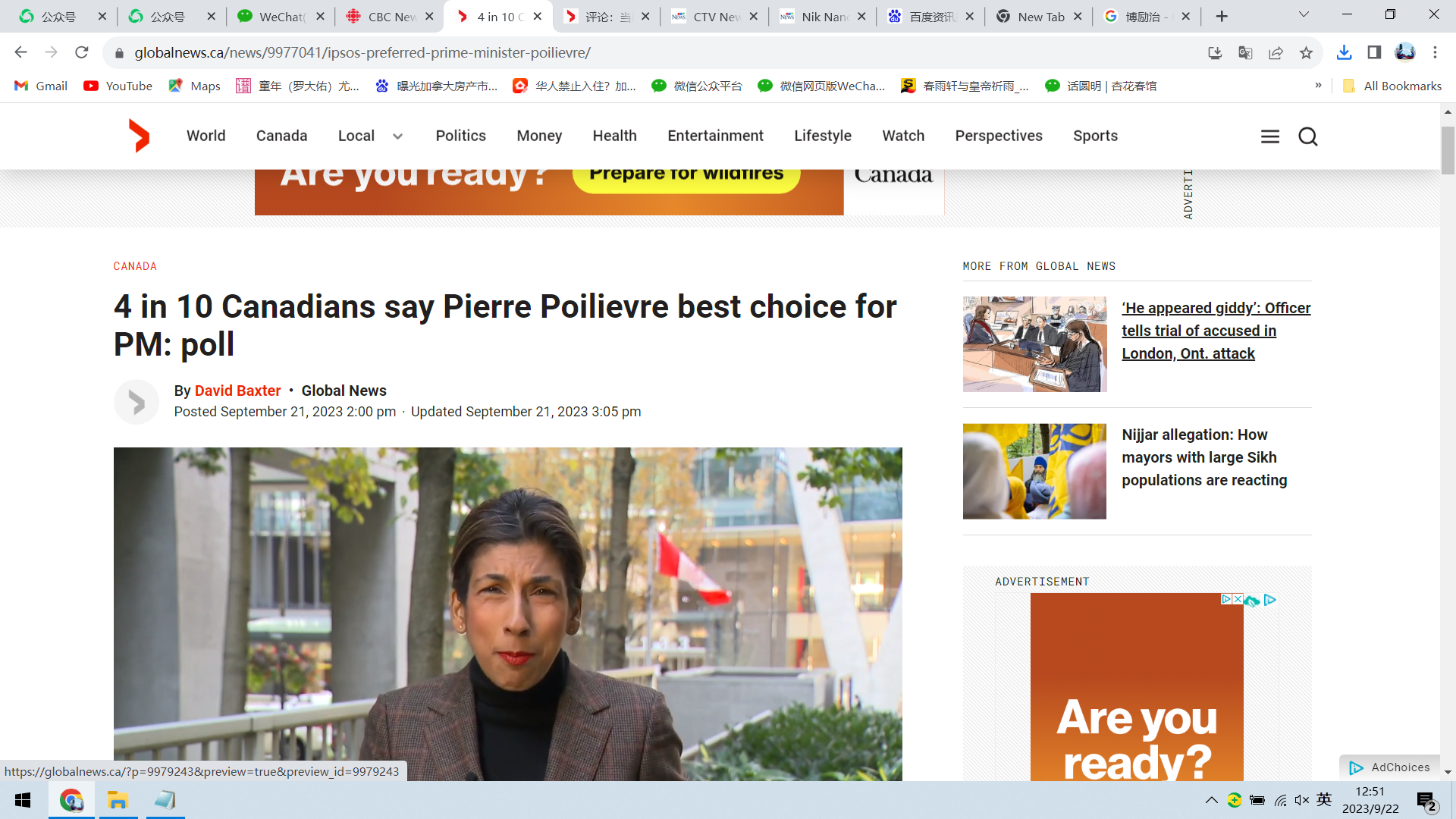Toggle the browser side panel icon

coord(1374,52)
